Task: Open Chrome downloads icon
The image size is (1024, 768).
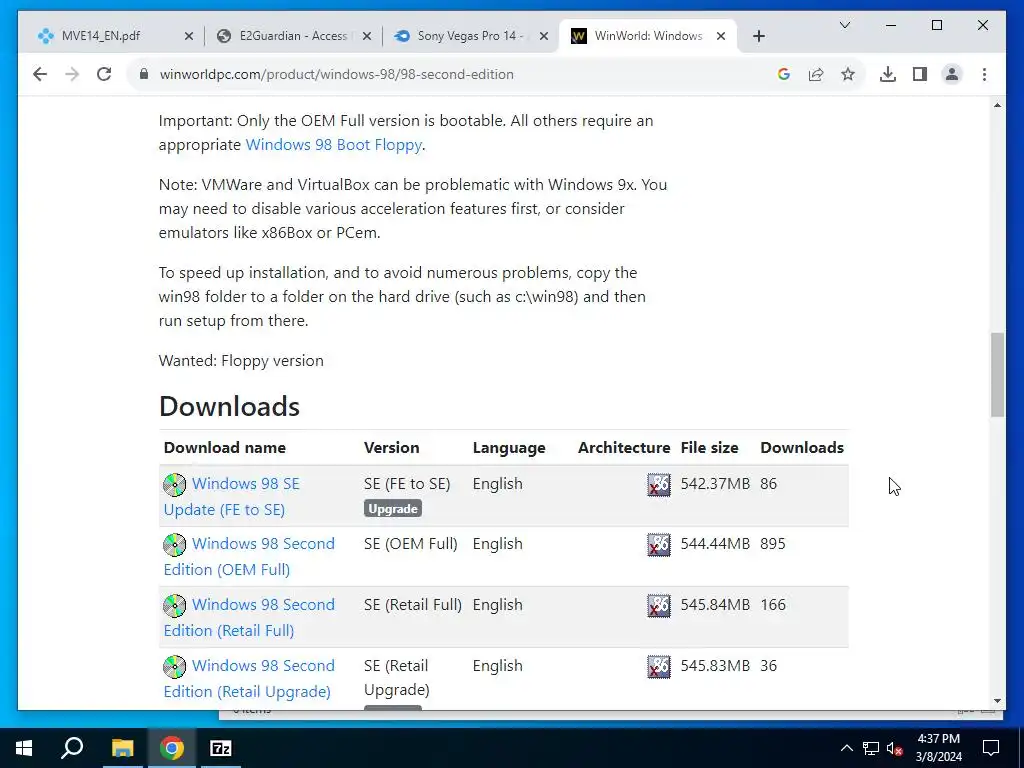Action: 888,74
